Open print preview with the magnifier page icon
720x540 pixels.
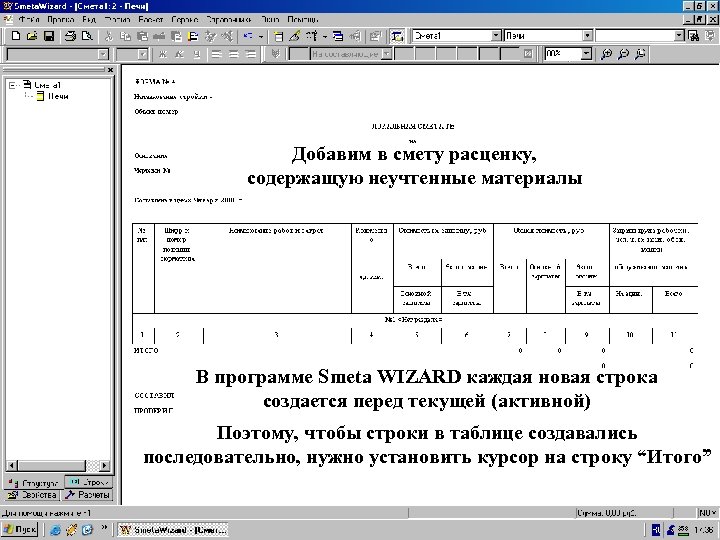pyautogui.click(x=87, y=36)
